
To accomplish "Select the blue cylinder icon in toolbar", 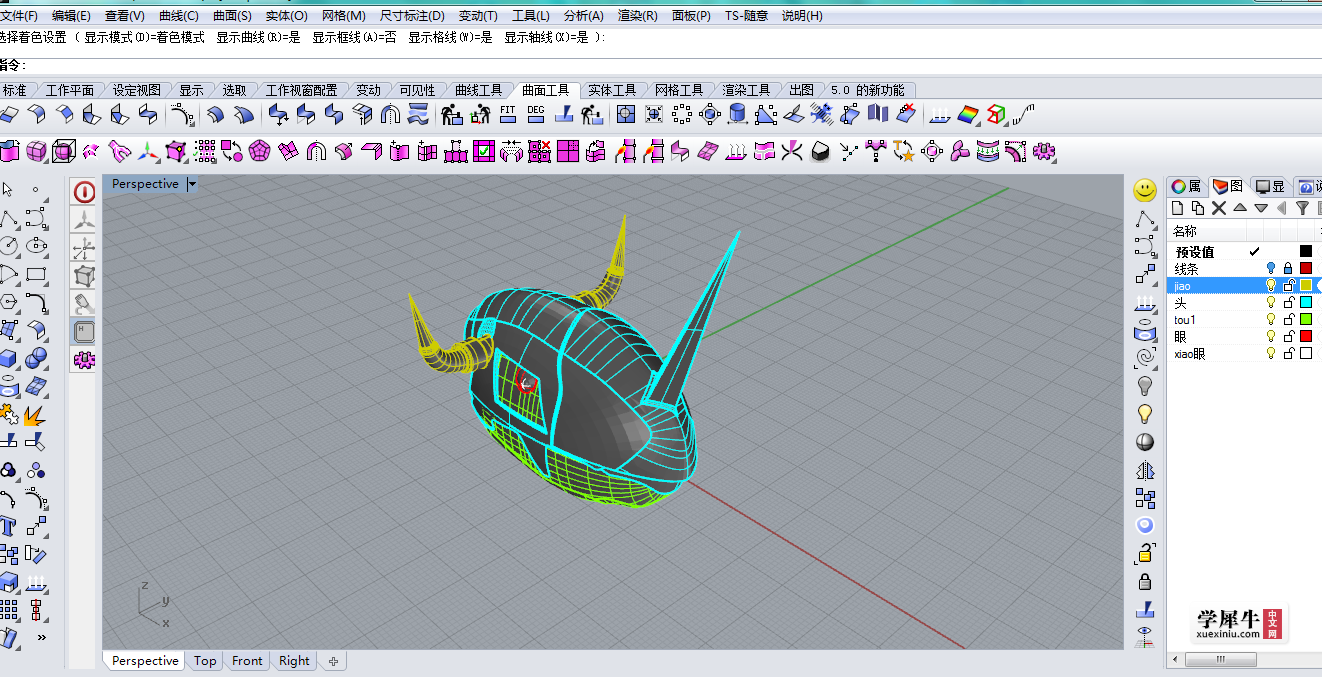I will click(x=738, y=114).
